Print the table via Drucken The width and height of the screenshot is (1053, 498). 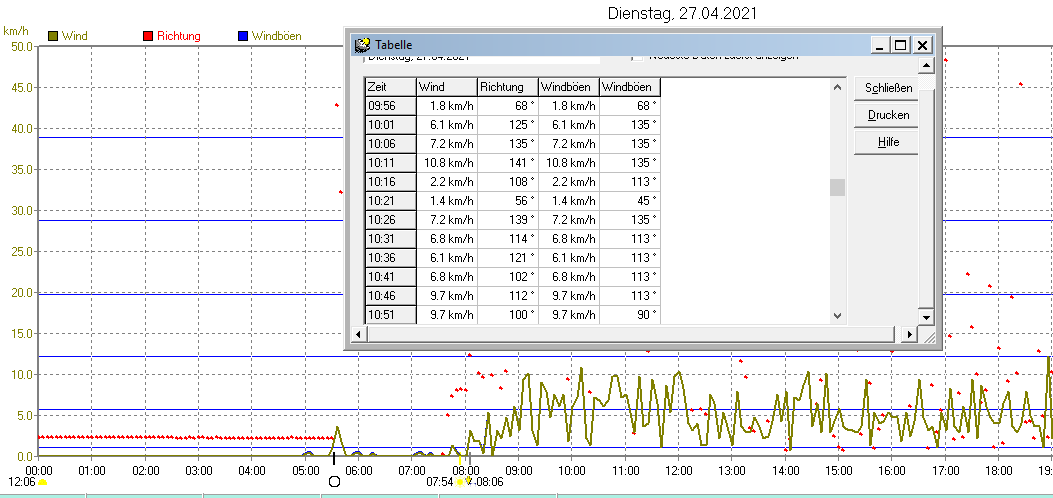pyautogui.click(x=886, y=115)
